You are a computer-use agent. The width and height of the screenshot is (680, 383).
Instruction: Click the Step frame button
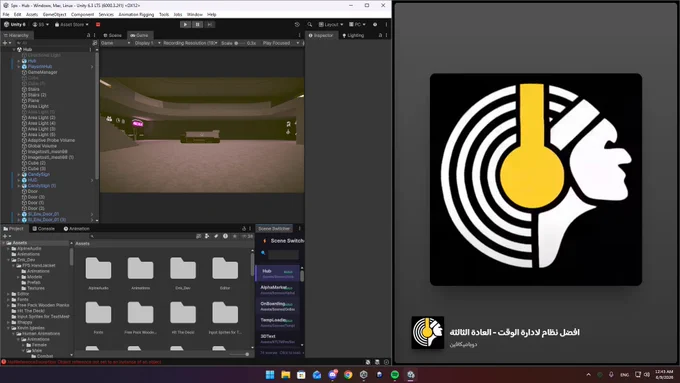(209, 25)
